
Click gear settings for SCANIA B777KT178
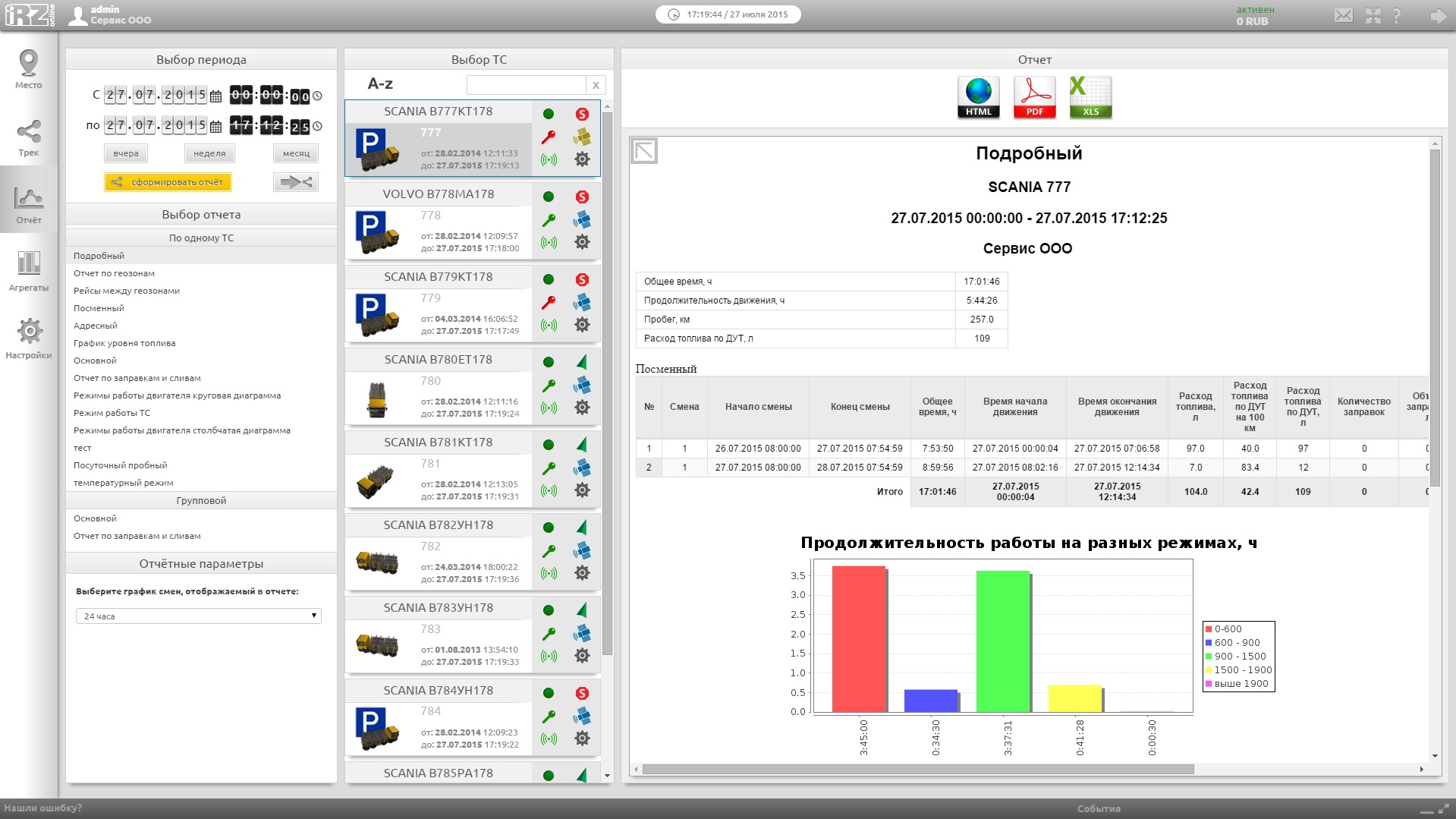582,159
